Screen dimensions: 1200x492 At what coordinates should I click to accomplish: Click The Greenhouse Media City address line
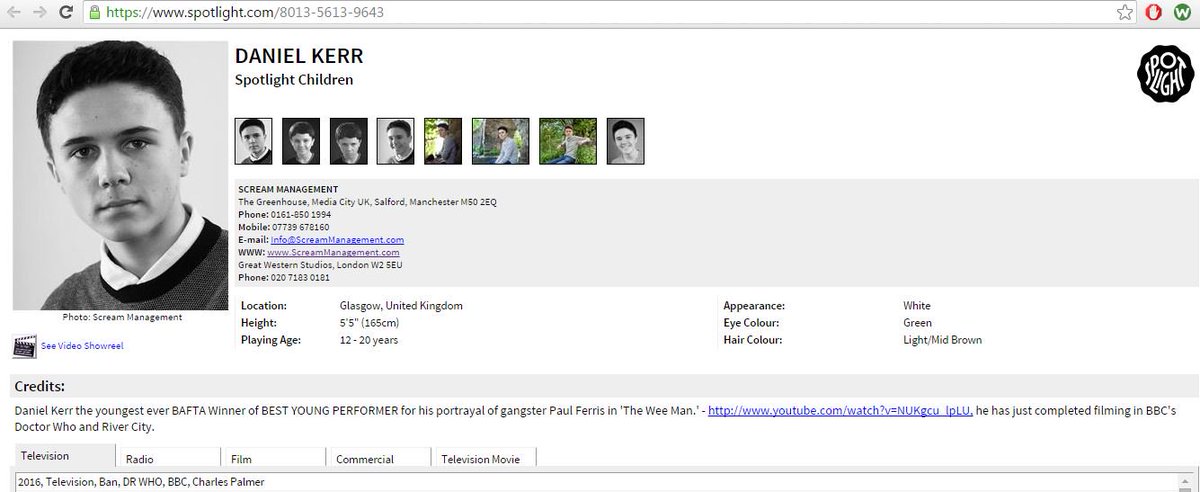coord(367,202)
